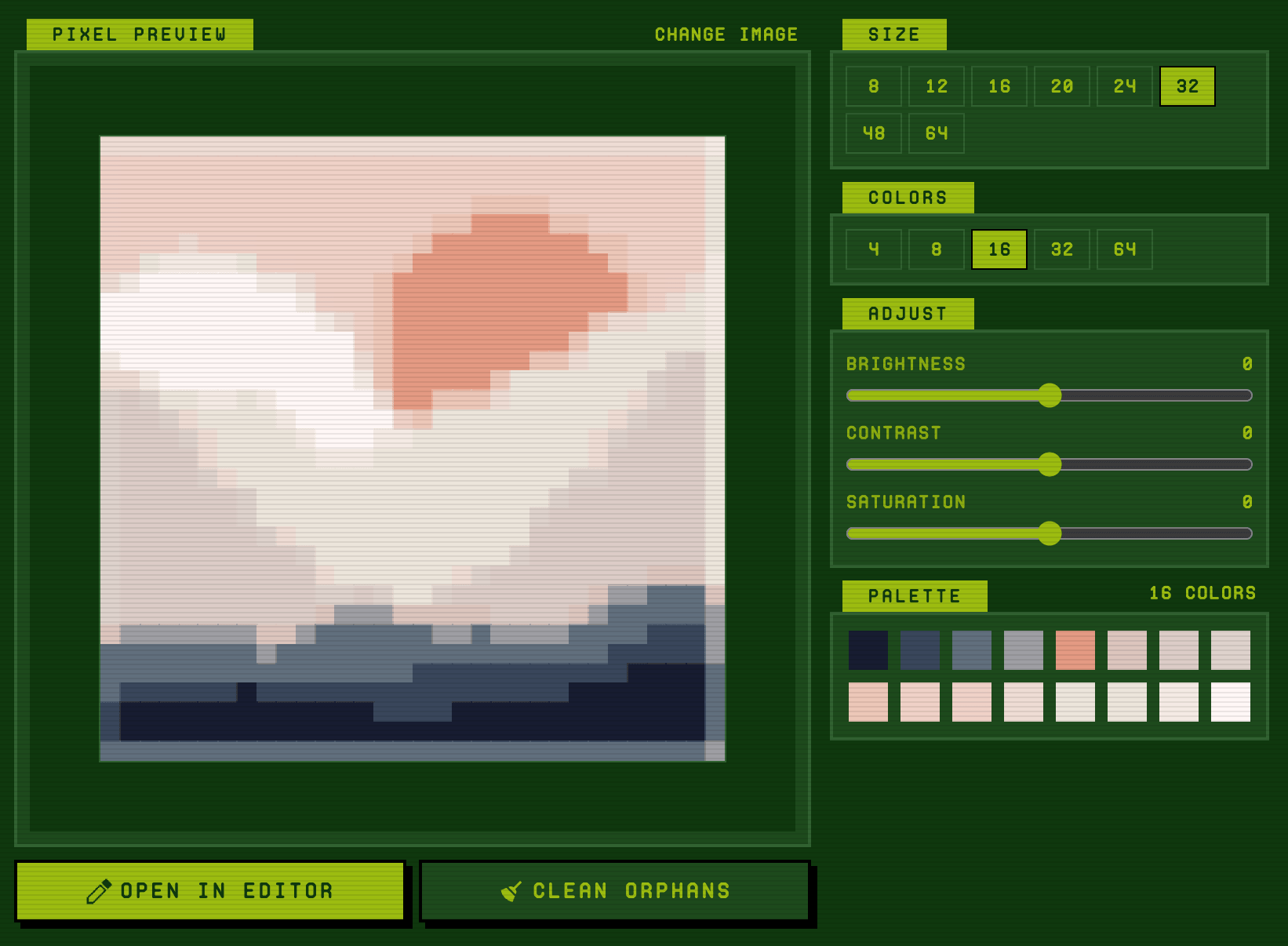Click the pencil icon on Open in Editor
Screen dimensions: 1288x946
click(x=99, y=890)
